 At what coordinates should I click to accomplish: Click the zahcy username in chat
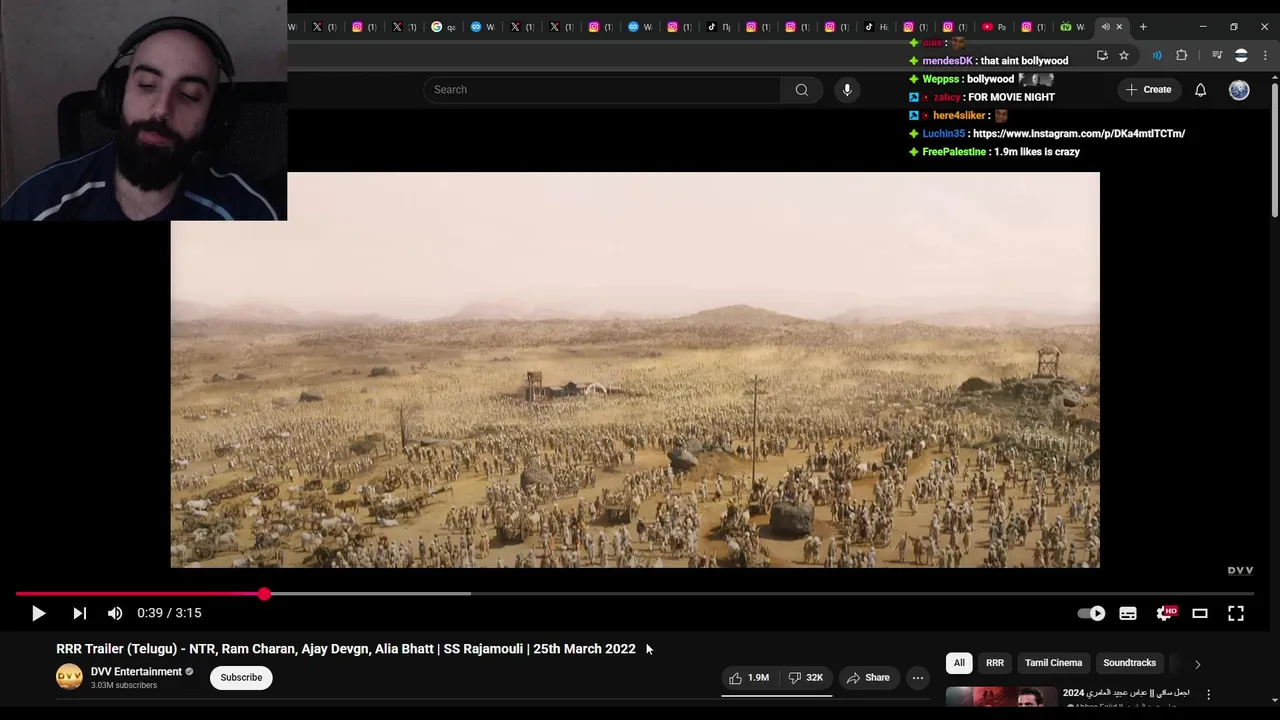coord(947,97)
